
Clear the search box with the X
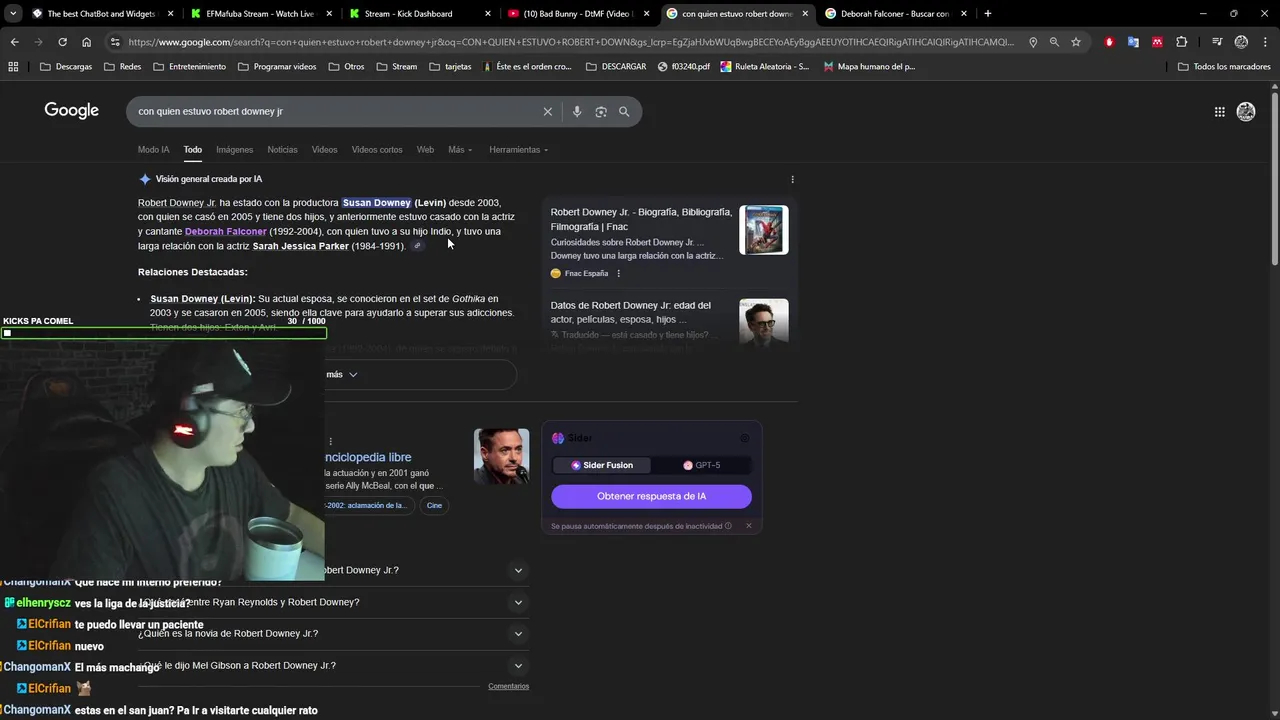547,112
